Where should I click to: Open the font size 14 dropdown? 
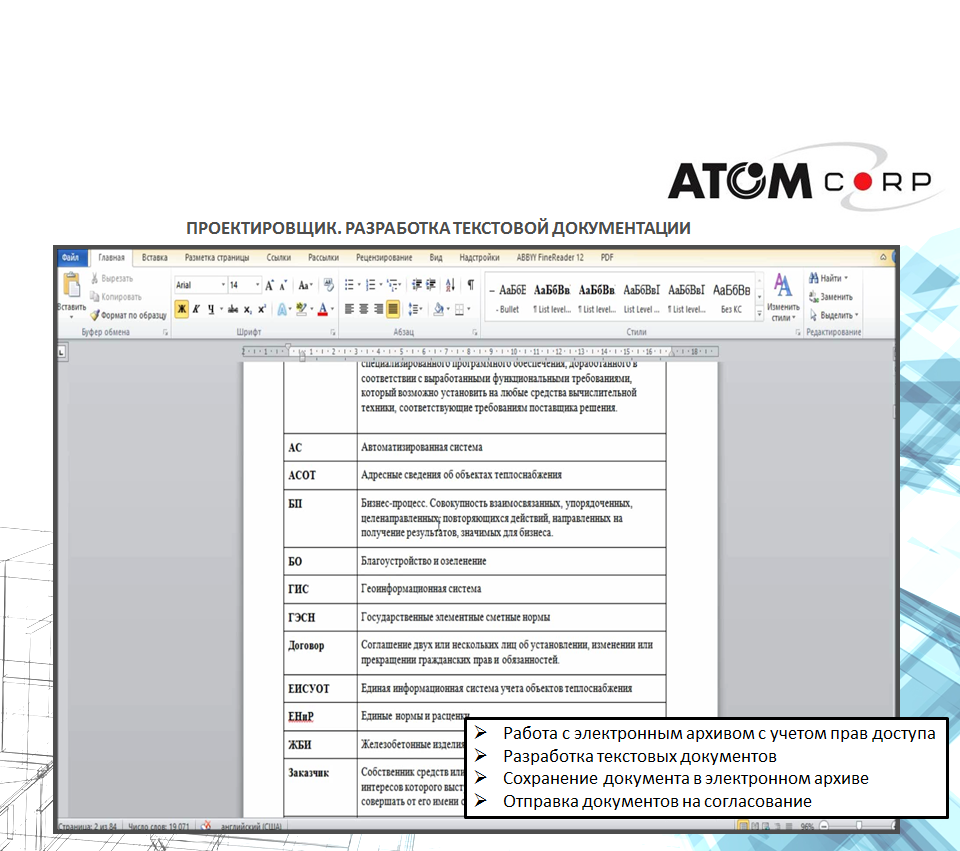(257, 285)
